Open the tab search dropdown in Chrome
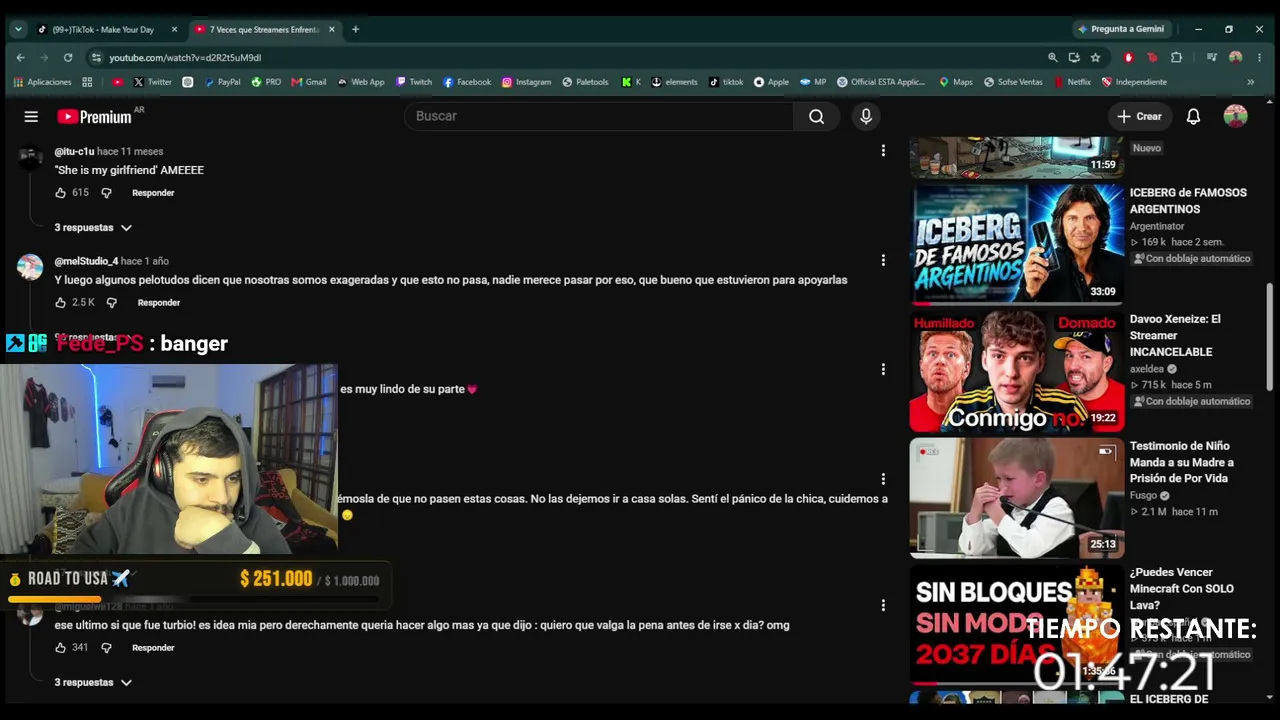The width and height of the screenshot is (1280, 720). (x=18, y=29)
